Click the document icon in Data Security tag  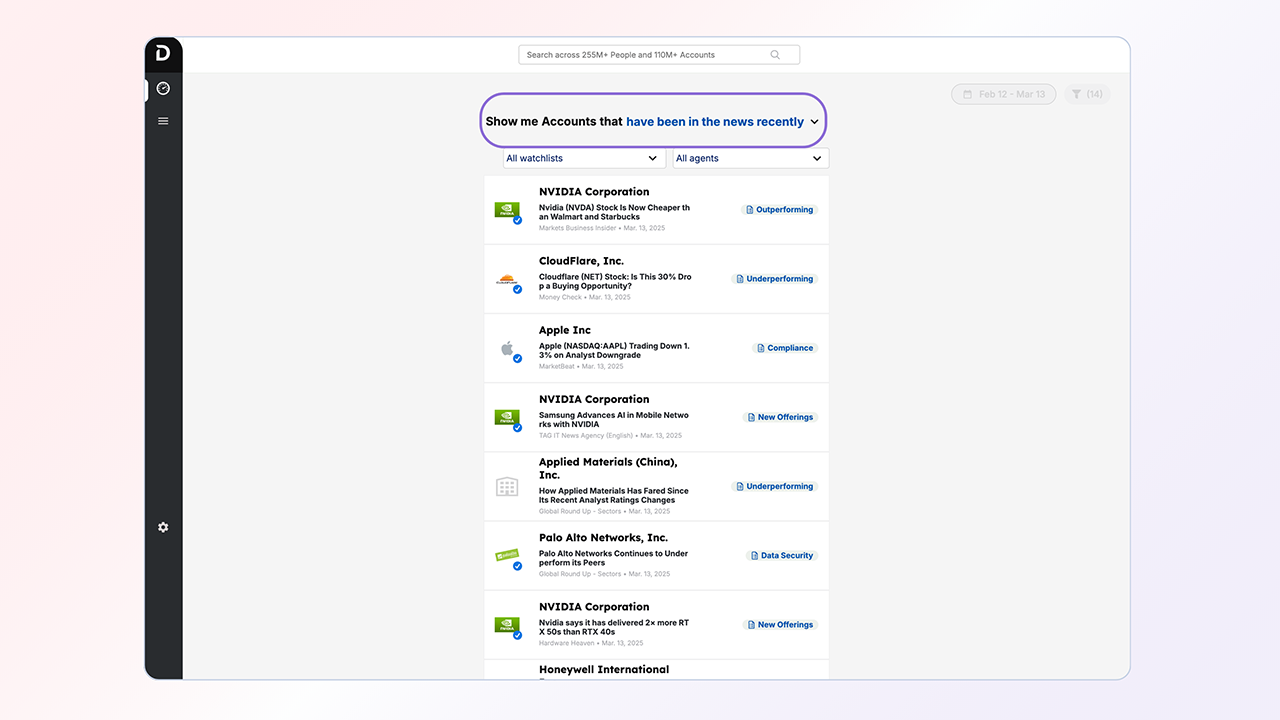pos(754,555)
